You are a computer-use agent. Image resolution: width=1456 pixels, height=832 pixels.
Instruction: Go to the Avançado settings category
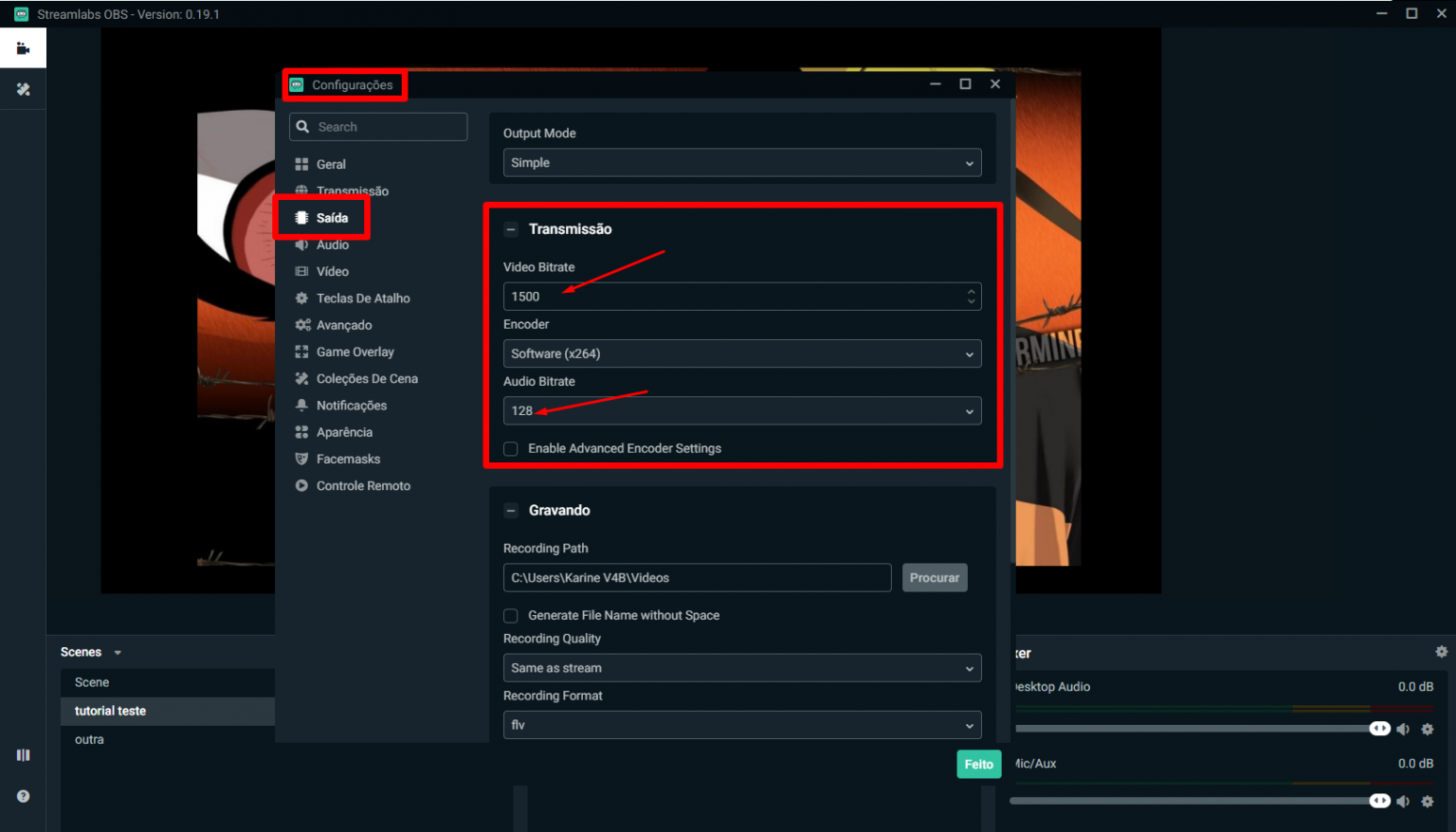click(343, 325)
